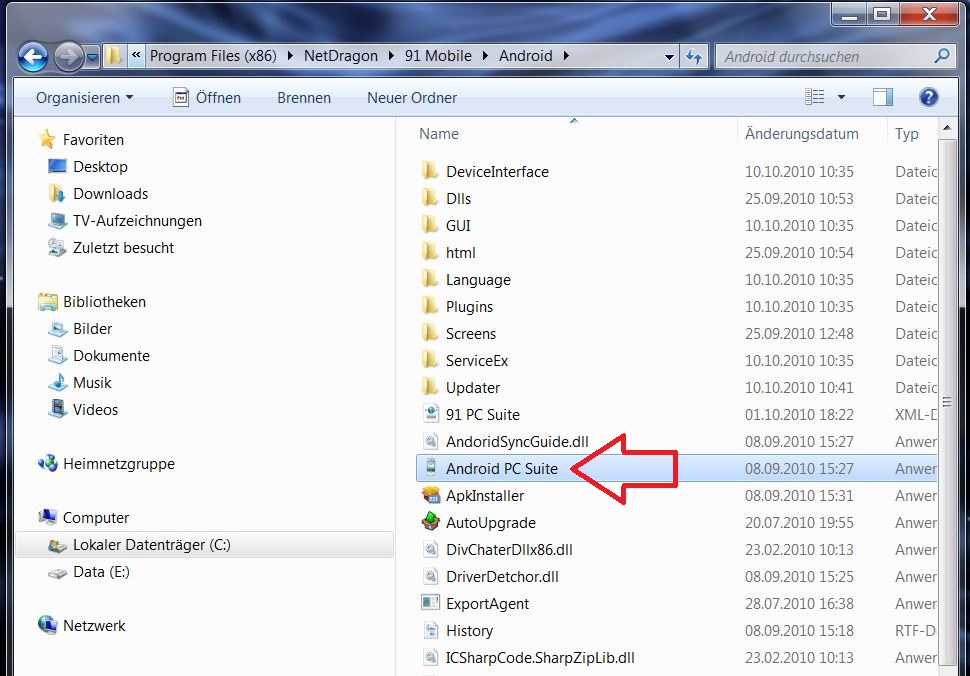Select Program Files (x86) breadcrumb
The height and width of the screenshot is (676, 970).
click(x=213, y=56)
